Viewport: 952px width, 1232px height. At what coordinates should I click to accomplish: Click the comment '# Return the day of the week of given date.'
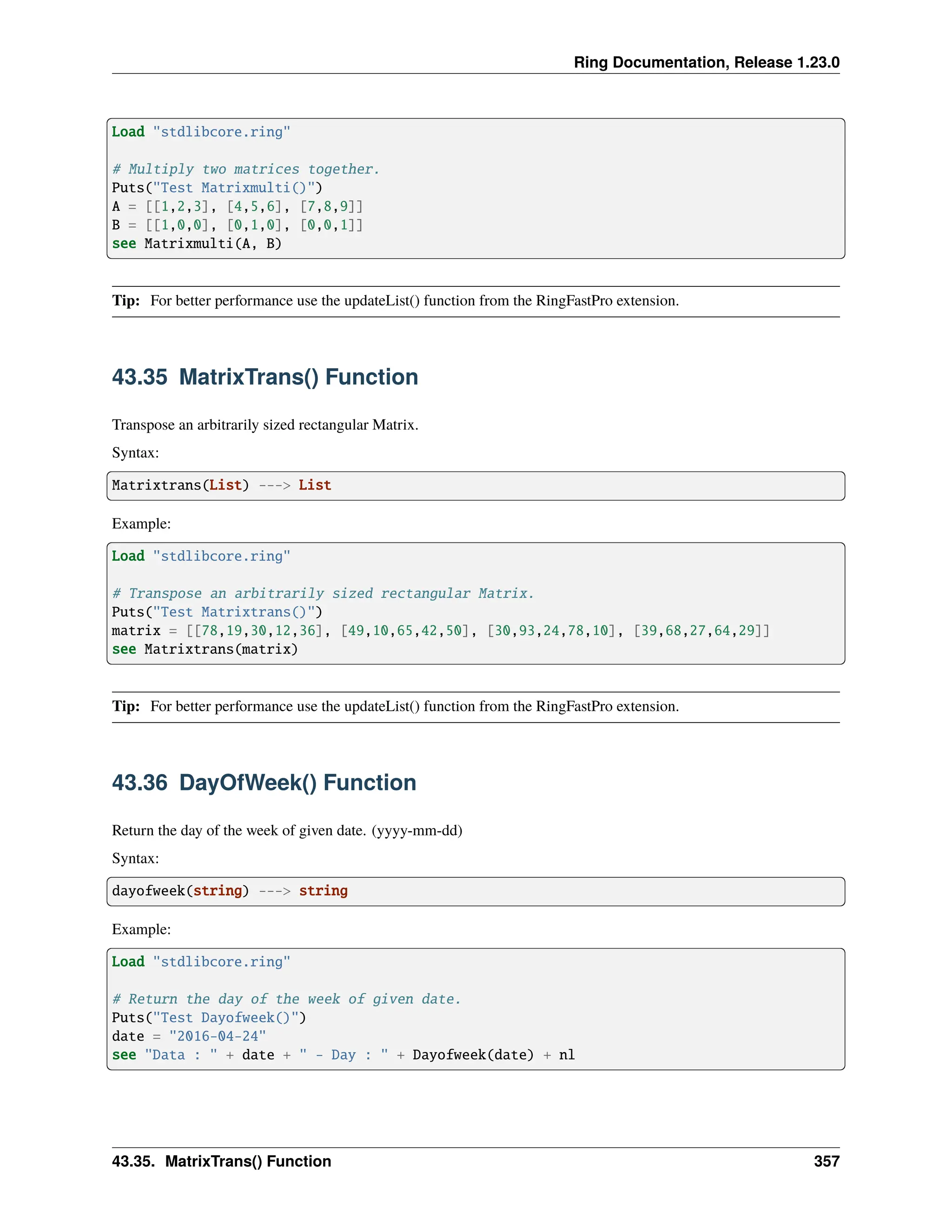(x=286, y=999)
